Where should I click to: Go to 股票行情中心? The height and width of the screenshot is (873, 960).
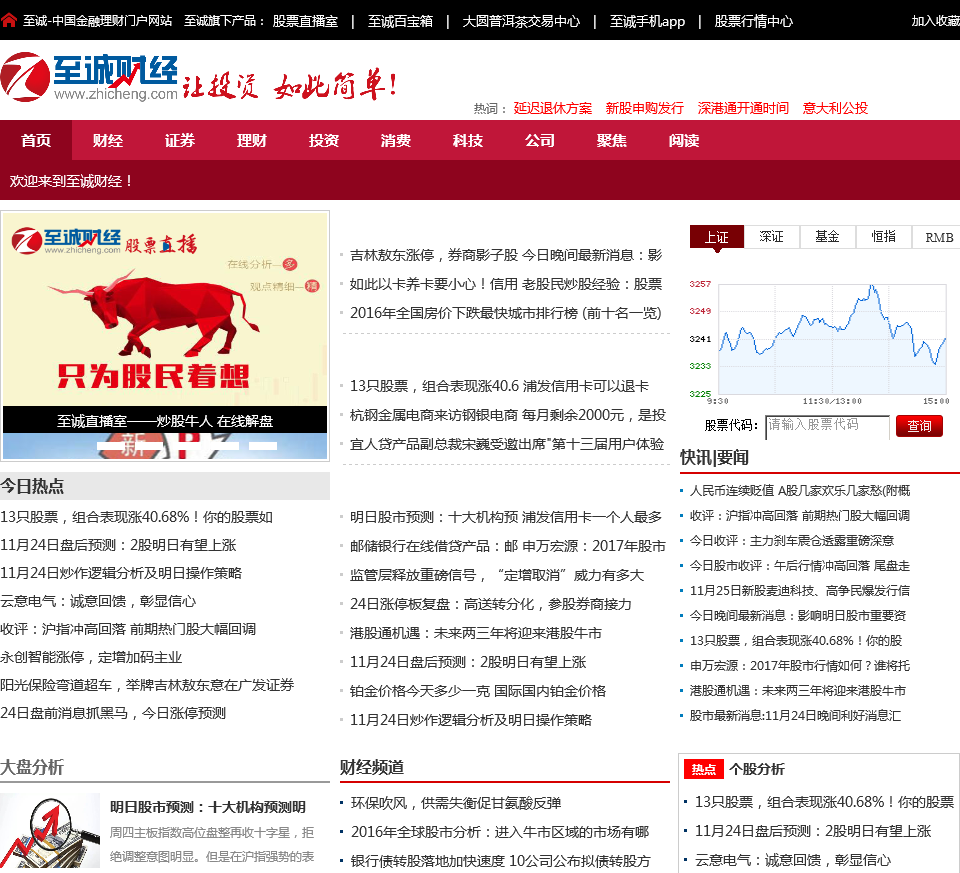pyautogui.click(x=753, y=21)
